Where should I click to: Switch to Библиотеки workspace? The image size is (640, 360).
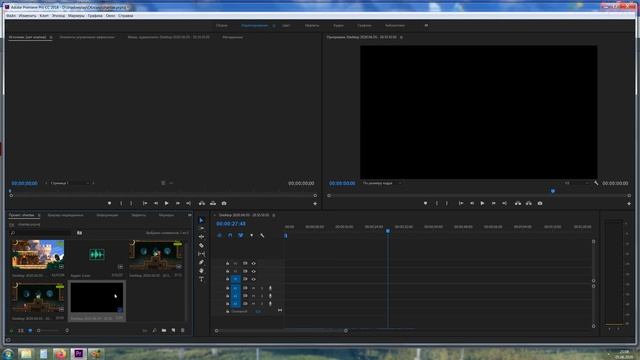click(395, 25)
